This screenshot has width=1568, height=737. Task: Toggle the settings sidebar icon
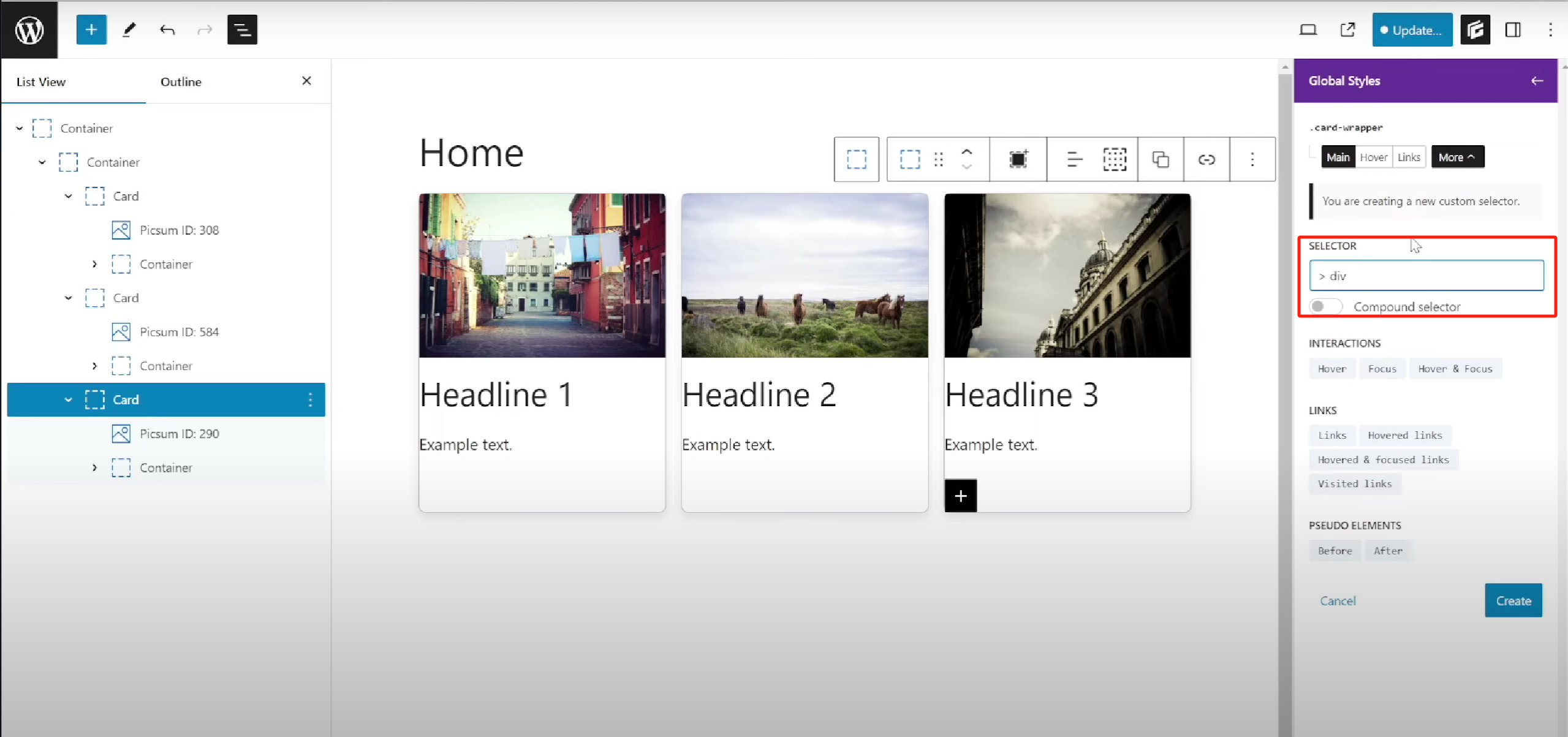click(x=1512, y=29)
